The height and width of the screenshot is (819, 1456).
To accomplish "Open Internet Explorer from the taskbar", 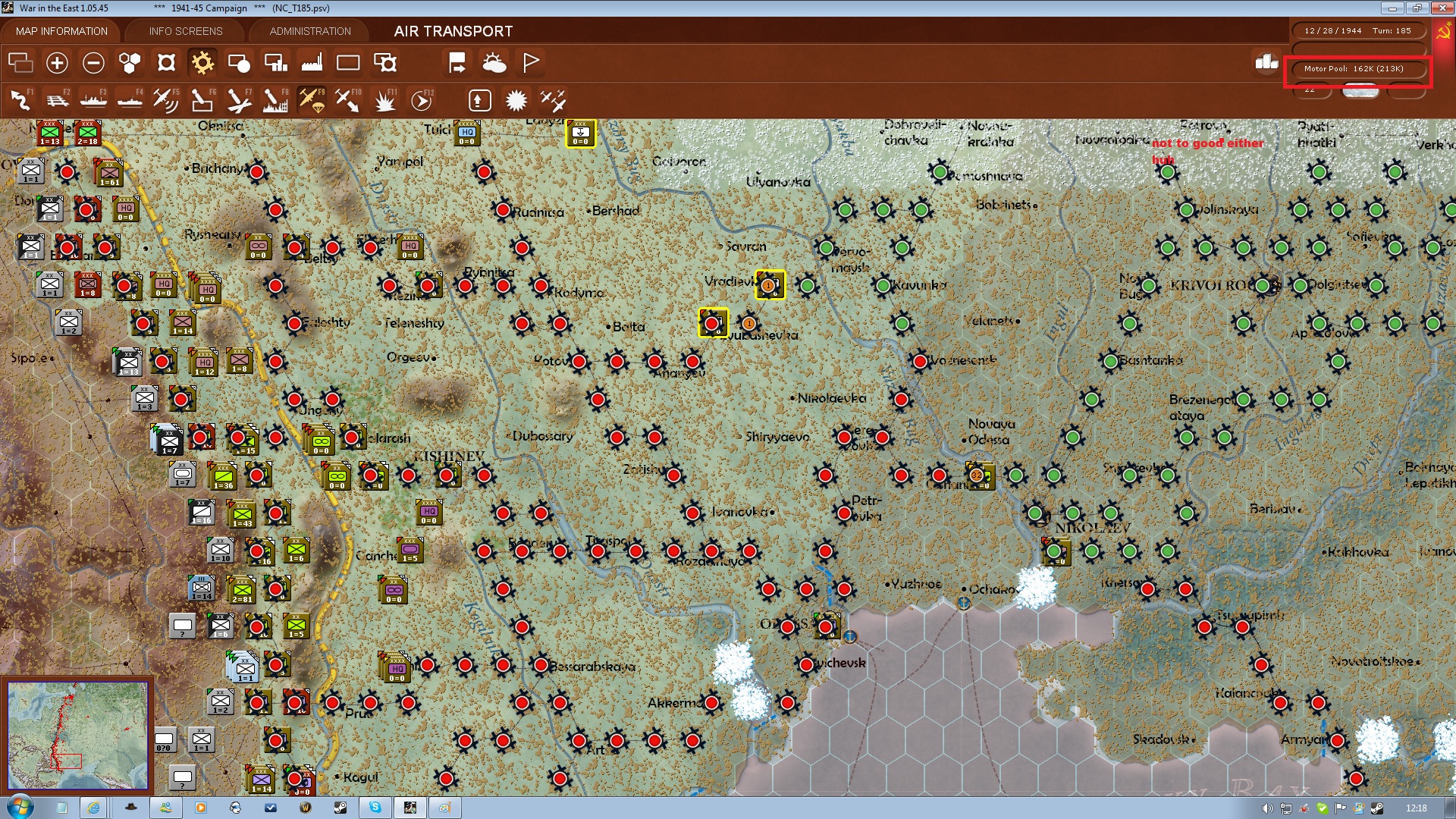I will tap(93, 808).
